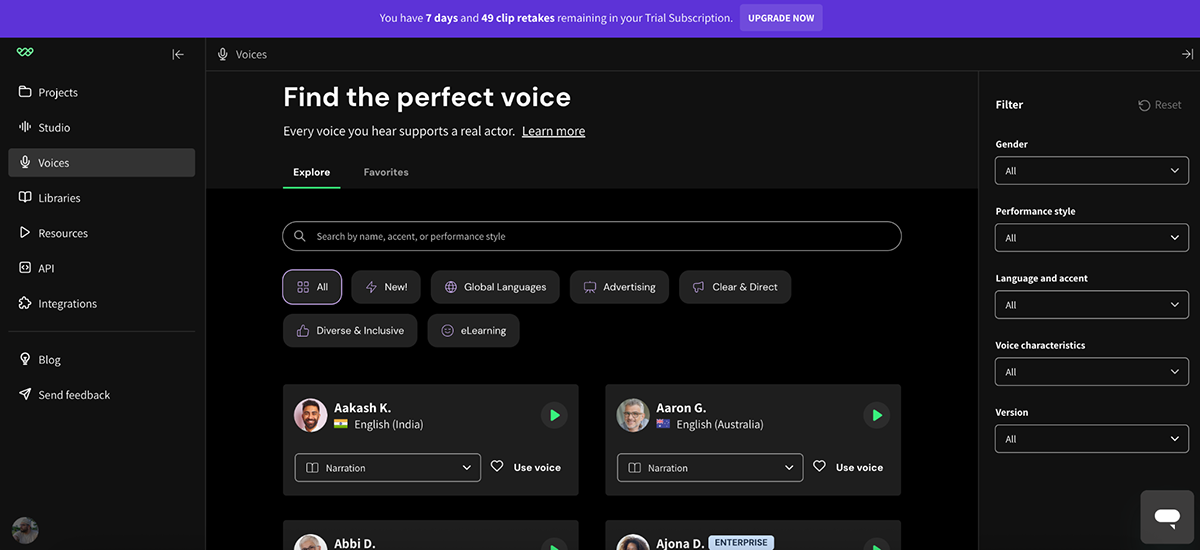This screenshot has width=1200, height=550.
Task: Expand Aakash K.'s Narration style dropdown
Action: 388,468
